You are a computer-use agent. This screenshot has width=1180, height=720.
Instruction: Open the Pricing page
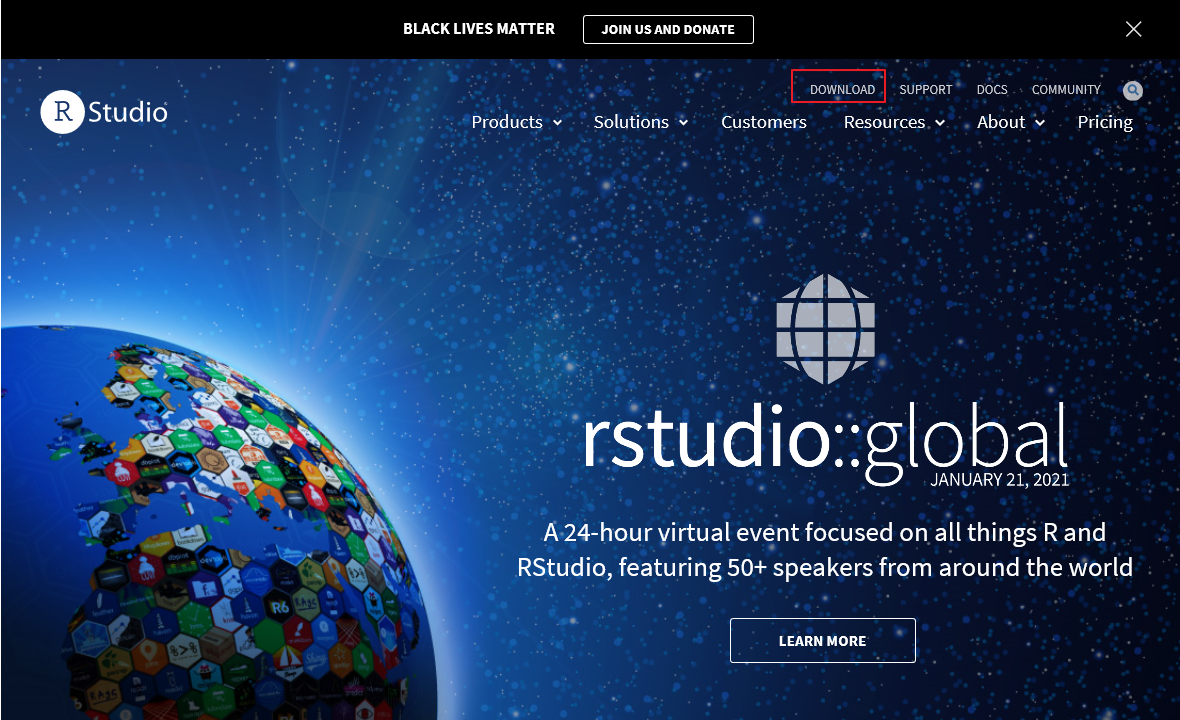pyautogui.click(x=1105, y=122)
